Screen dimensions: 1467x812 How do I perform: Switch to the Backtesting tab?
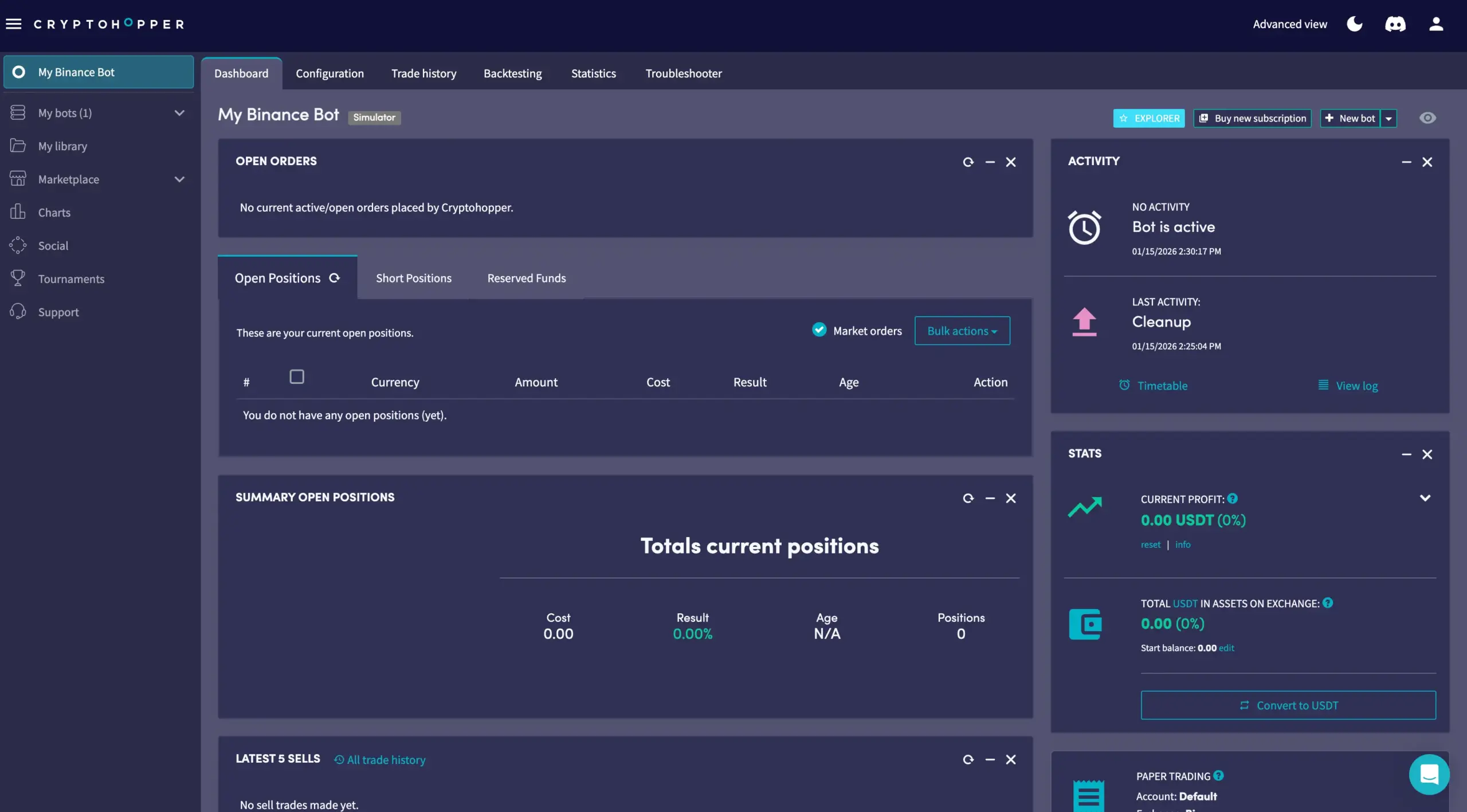512,73
